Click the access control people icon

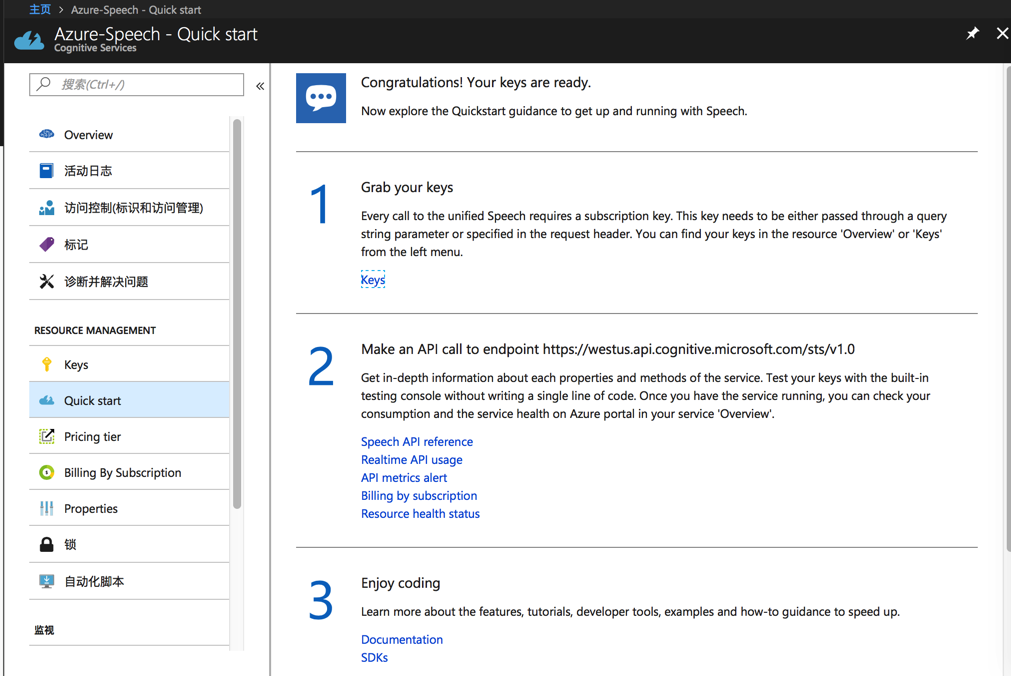click(x=47, y=208)
